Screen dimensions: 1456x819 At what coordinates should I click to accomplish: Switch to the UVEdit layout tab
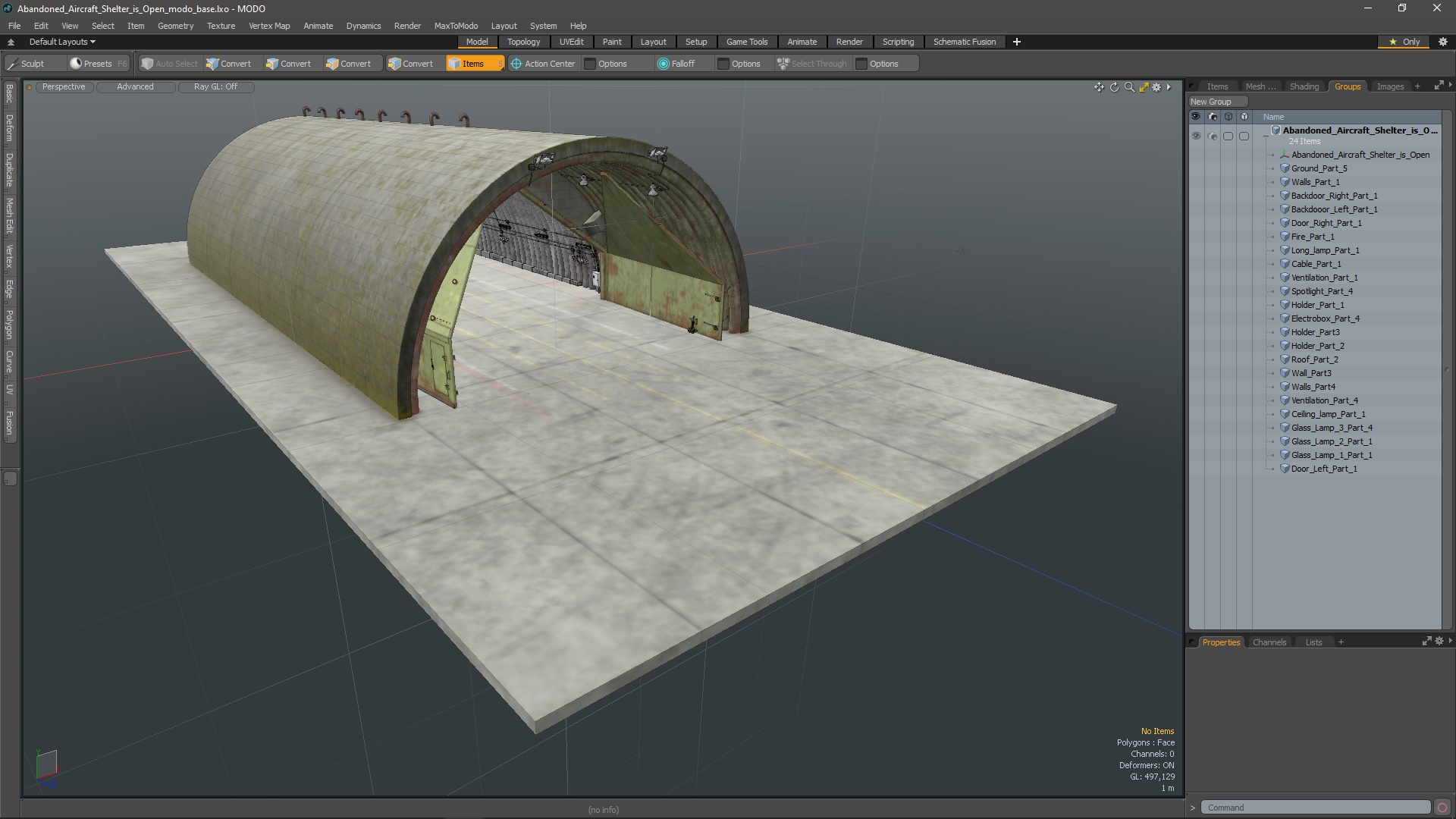coord(571,42)
